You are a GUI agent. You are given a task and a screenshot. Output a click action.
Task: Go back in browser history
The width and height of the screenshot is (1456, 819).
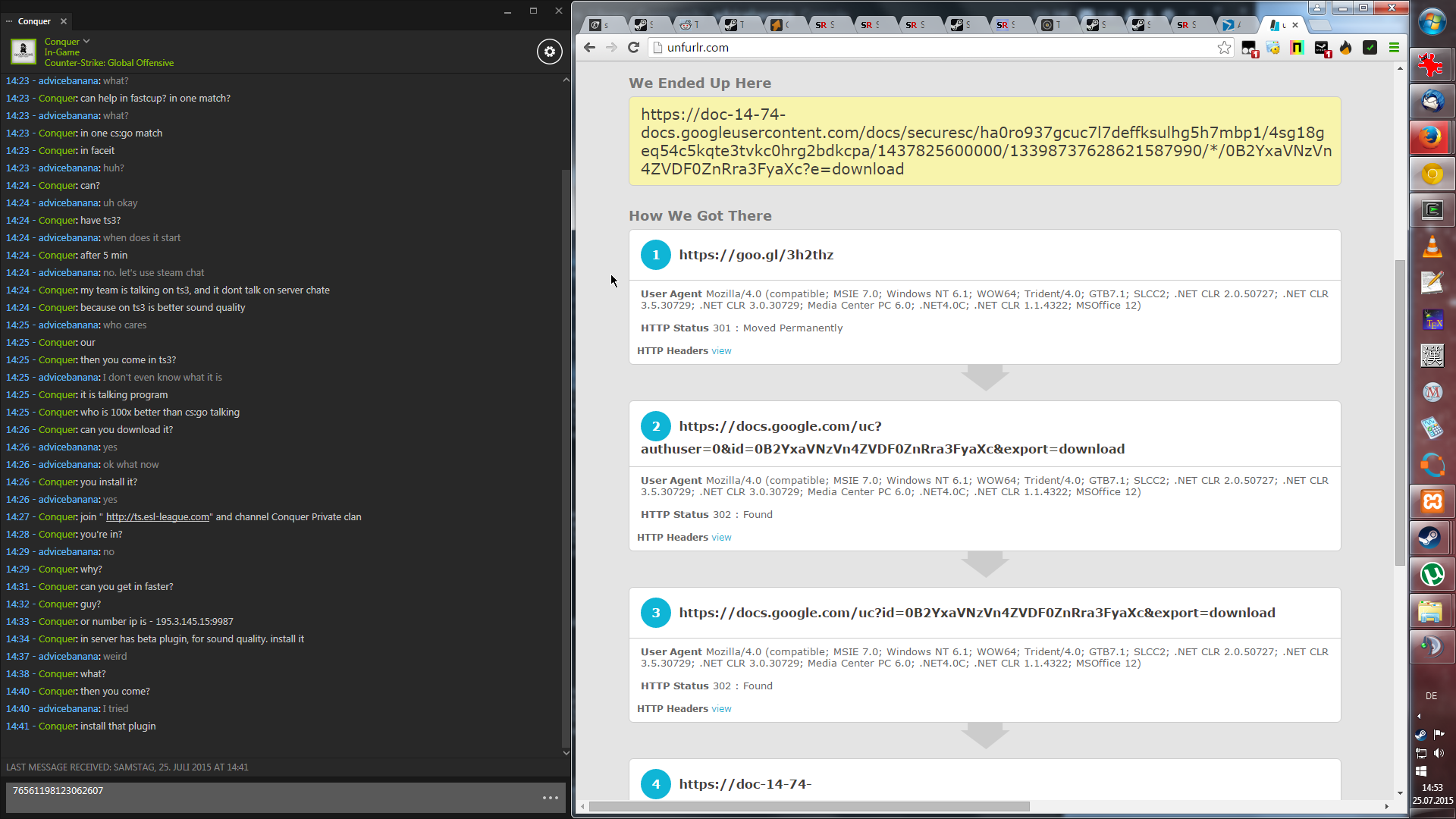click(590, 47)
